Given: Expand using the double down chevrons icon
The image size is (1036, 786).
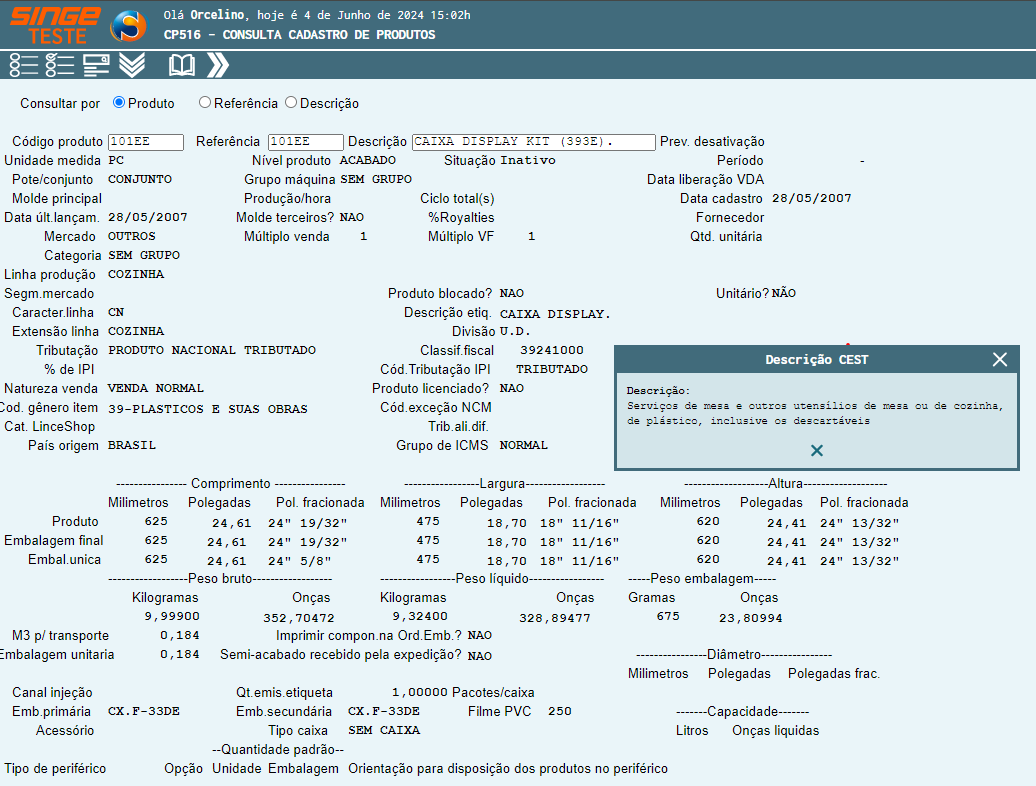Looking at the screenshot, I should coord(132,65).
